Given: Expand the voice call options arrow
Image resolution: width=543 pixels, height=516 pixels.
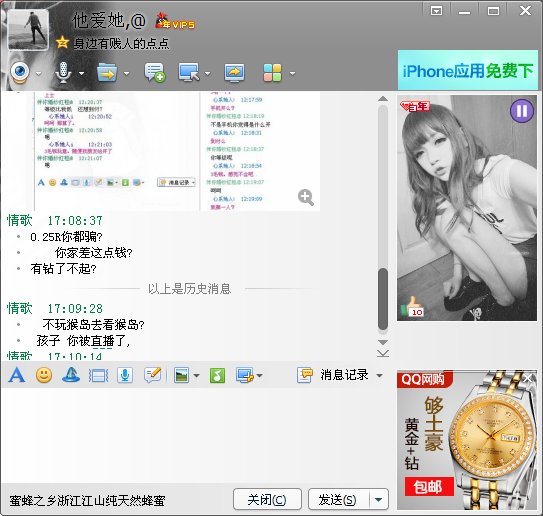Looking at the screenshot, I should pos(81,73).
